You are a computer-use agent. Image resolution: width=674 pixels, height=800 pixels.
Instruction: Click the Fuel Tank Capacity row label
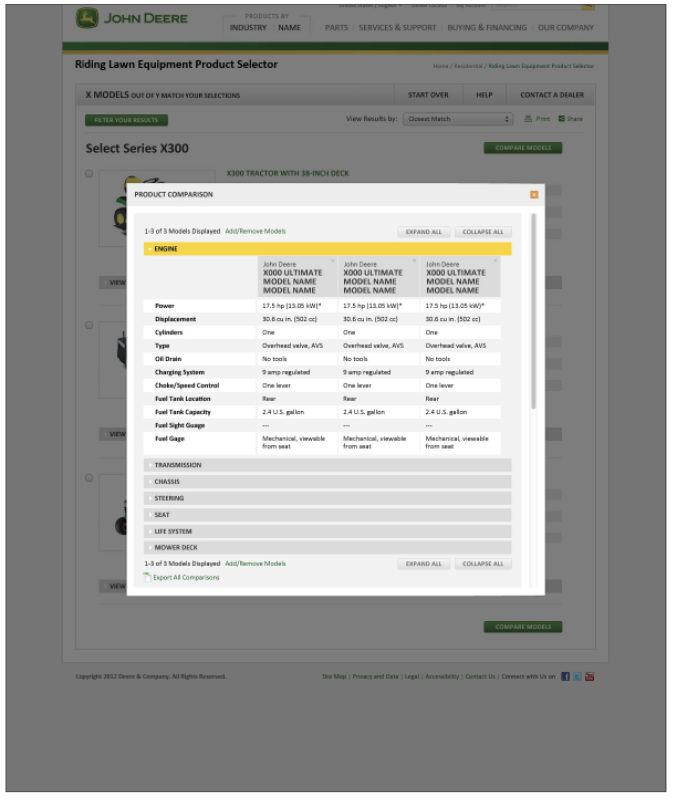tap(183, 412)
